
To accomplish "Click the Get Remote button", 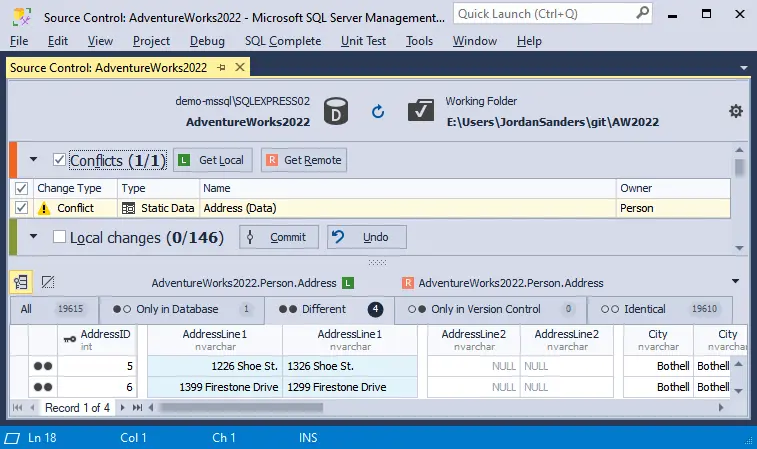I will 304,160.
